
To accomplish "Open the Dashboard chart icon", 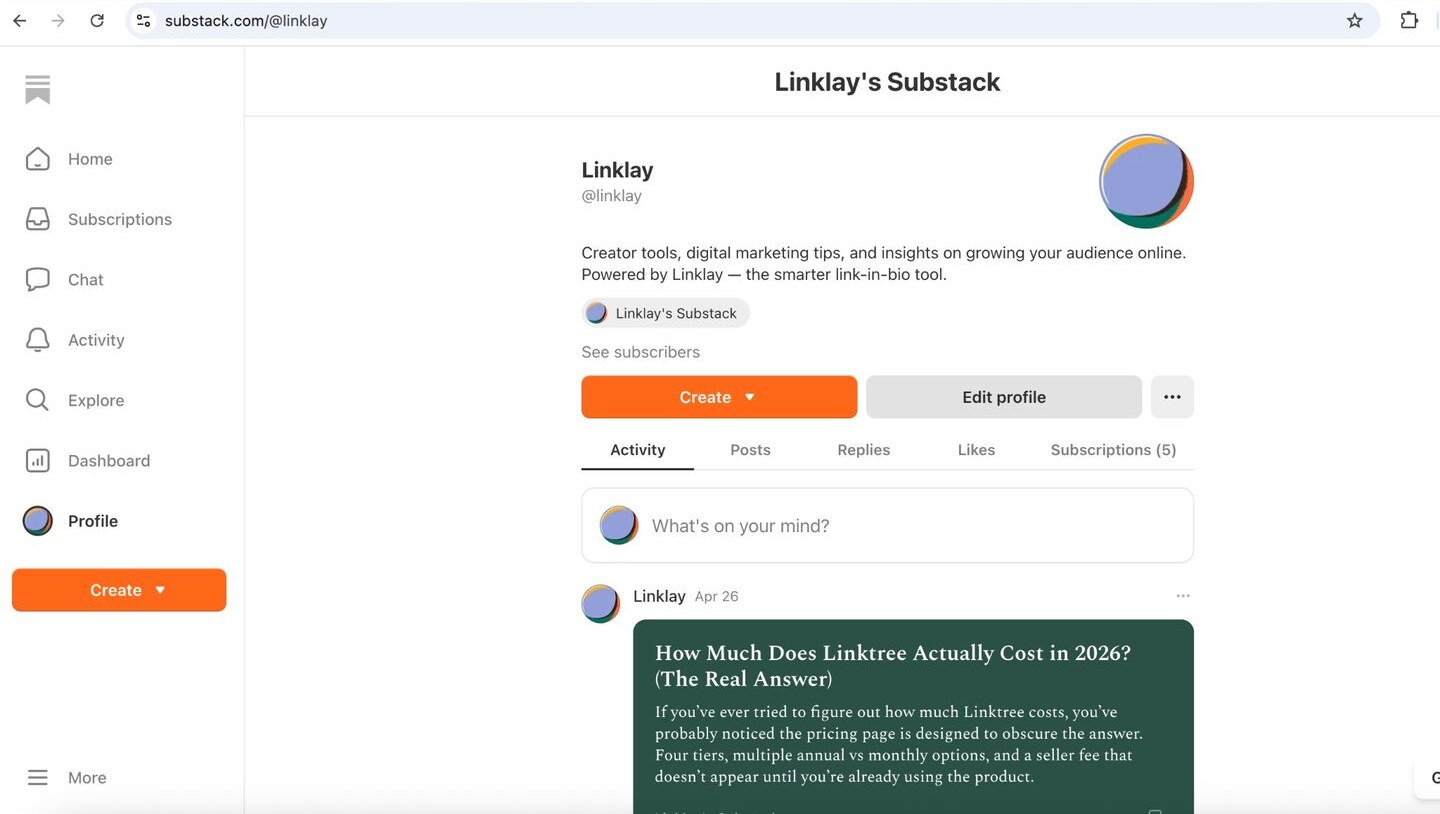I will pyautogui.click(x=38, y=461).
